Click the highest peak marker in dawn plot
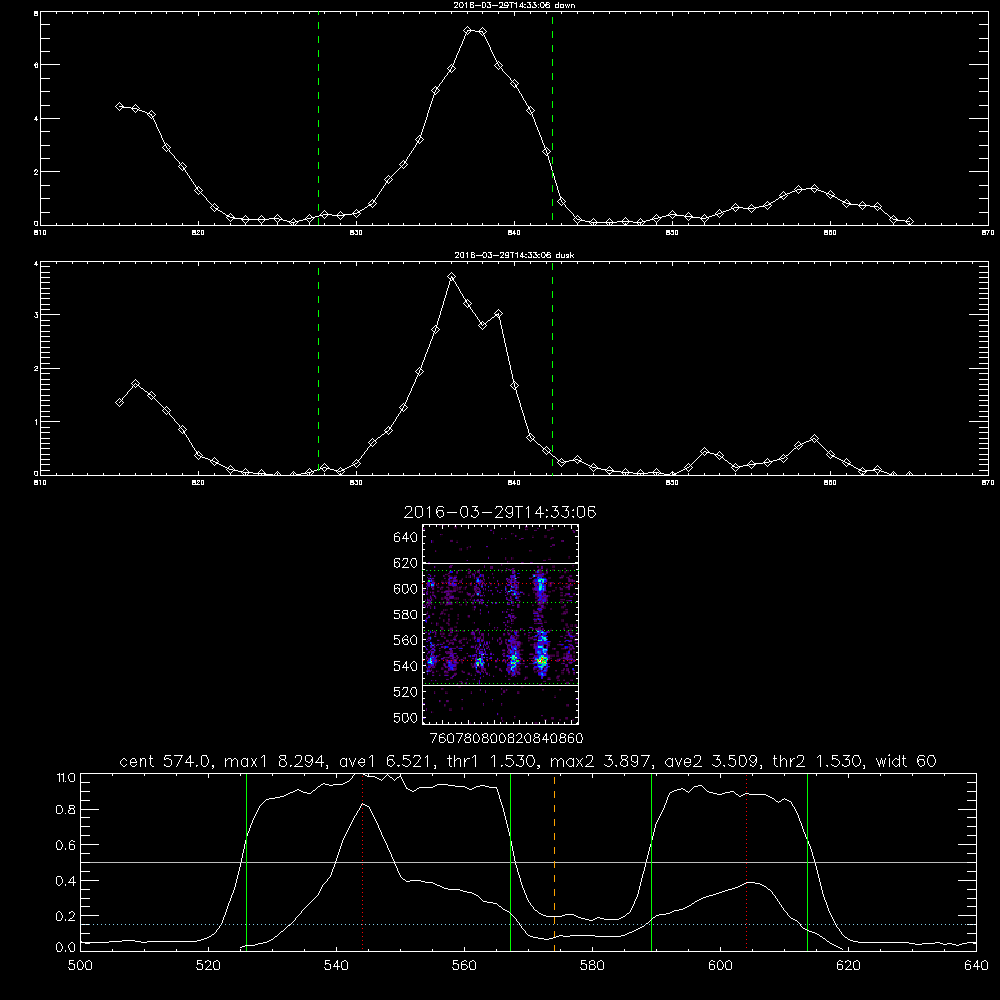 [x=467, y=31]
